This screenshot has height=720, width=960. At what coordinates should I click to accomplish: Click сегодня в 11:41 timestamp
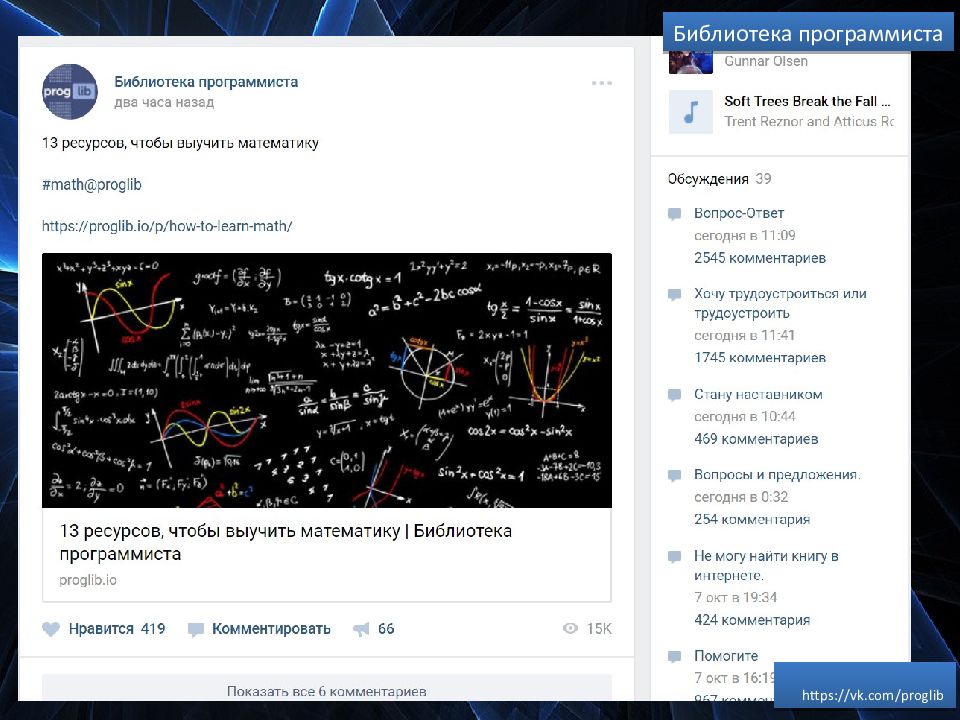744,335
